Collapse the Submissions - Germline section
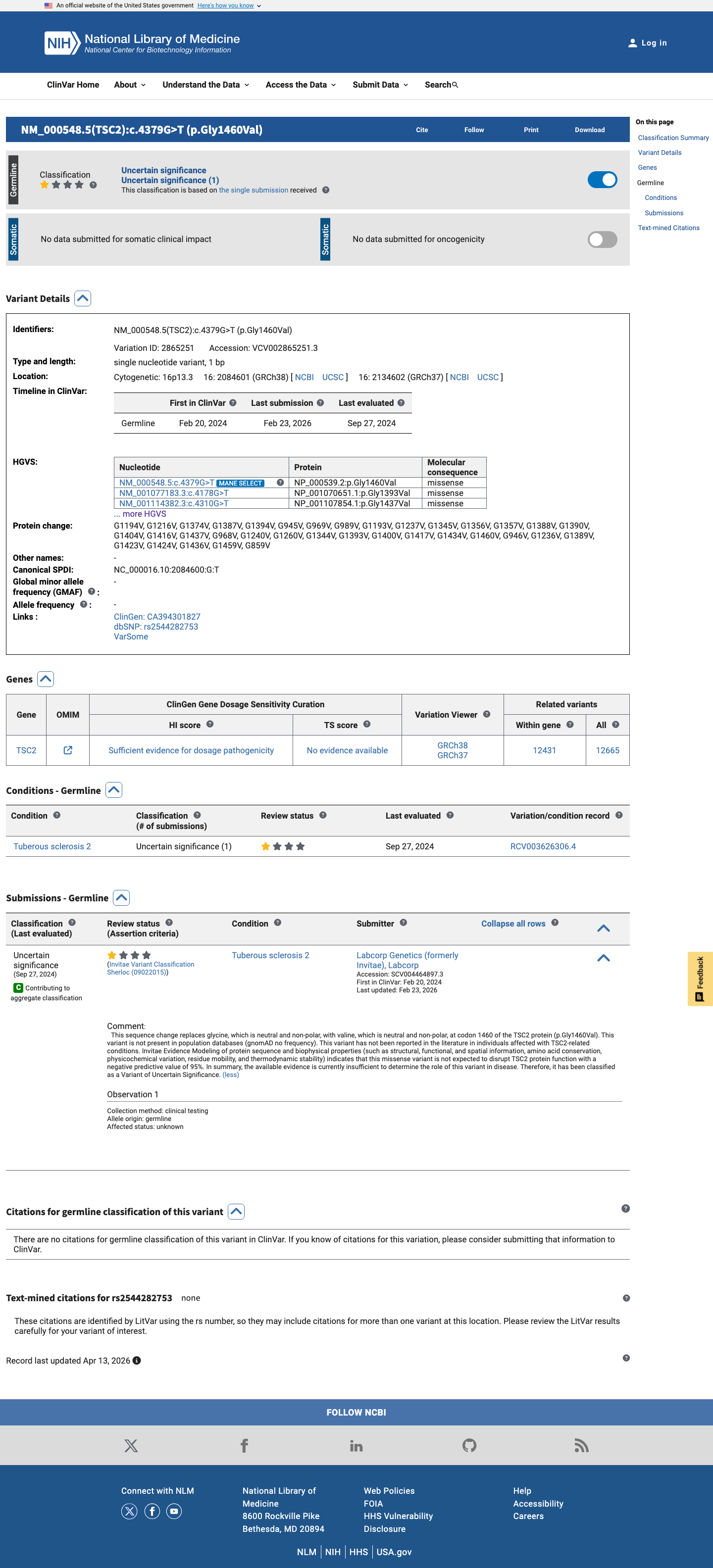The height and width of the screenshot is (1568, 713). 122,898
